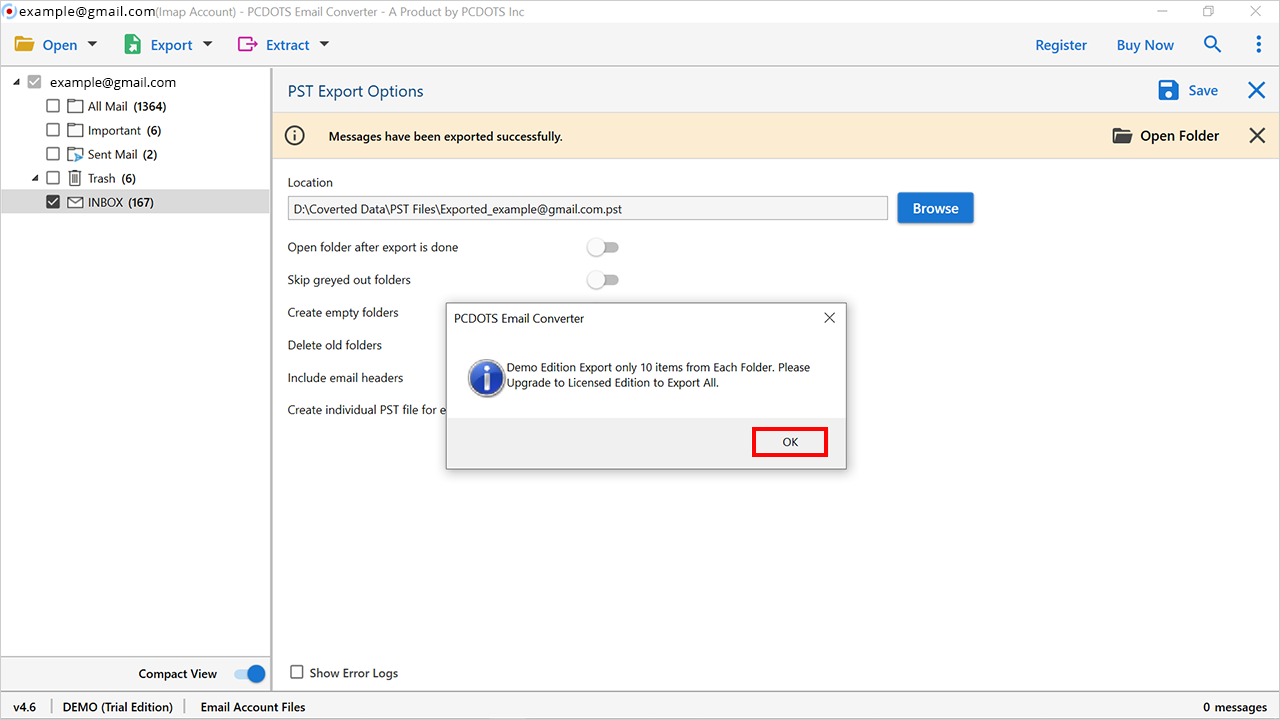
Task: Enable Open folder after export toggle
Action: click(x=603, y=247)
